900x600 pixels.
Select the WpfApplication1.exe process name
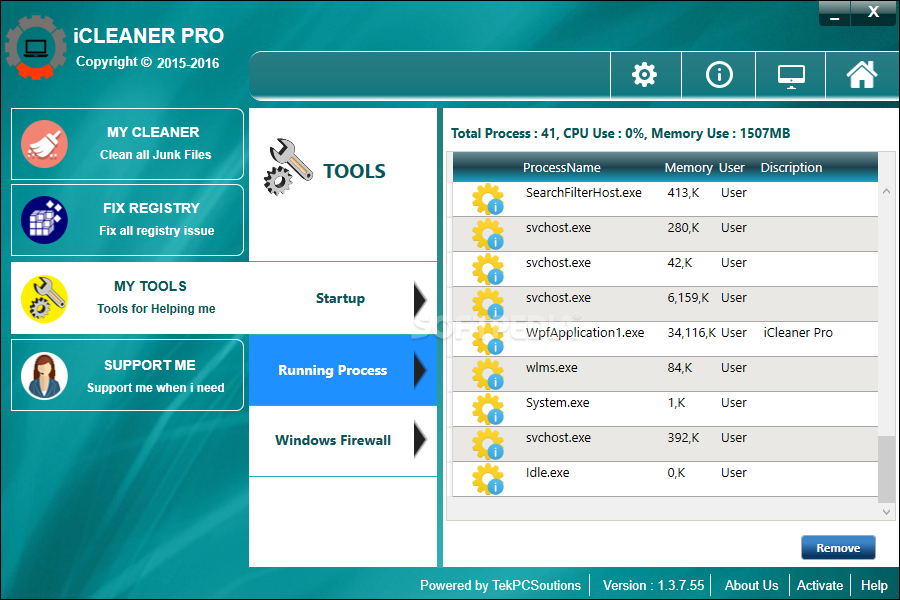(585, 333)
